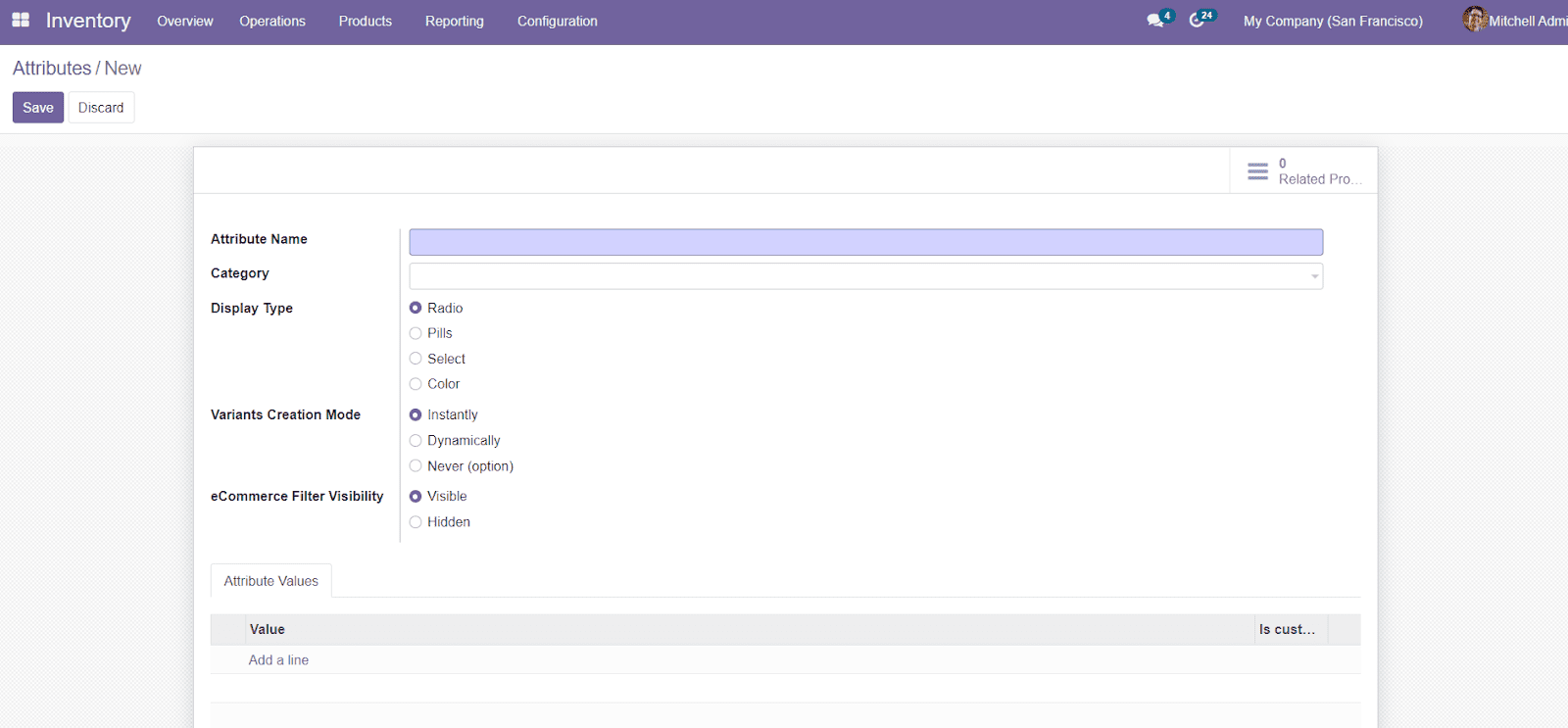1568x728 pixels.
Task: Open the Configuration menu
Action: click(x=557, y=22)
